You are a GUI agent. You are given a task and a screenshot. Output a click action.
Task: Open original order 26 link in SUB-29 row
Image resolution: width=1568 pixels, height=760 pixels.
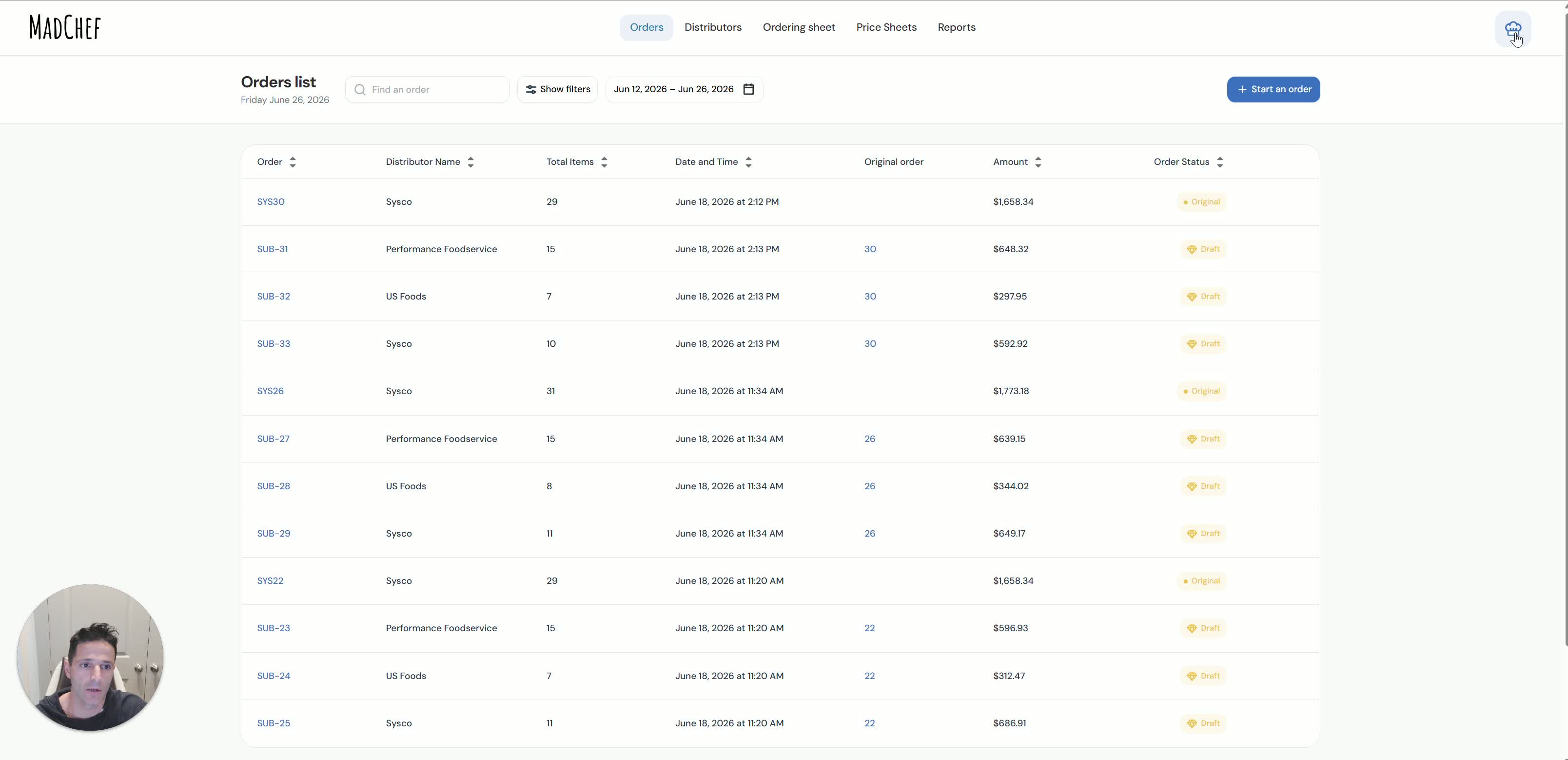870,534
